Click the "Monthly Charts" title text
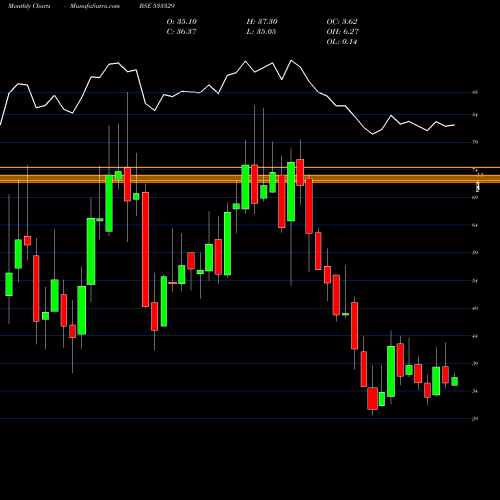The image size is (500, 500). [29, 6]
